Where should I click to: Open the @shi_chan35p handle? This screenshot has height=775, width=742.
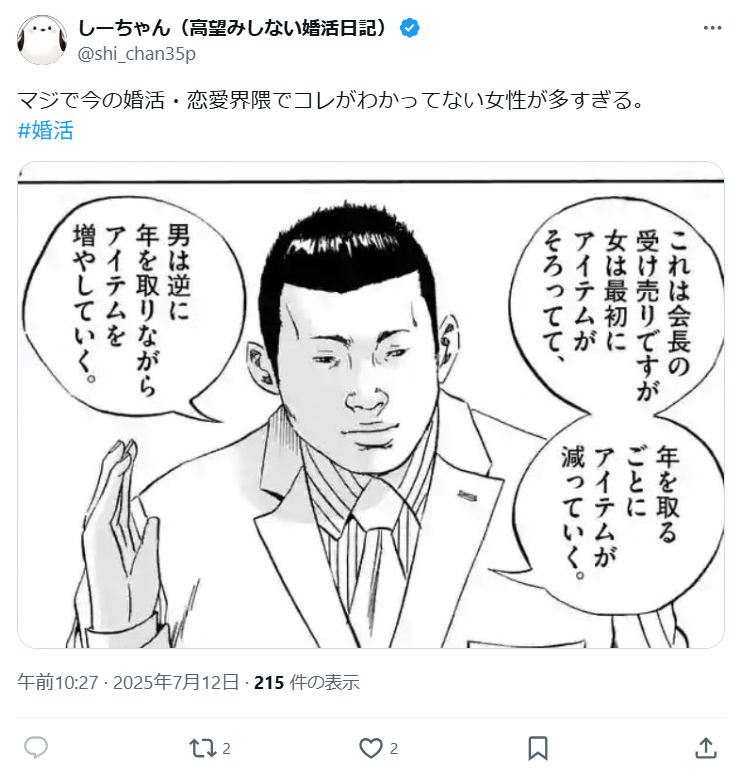136,53
